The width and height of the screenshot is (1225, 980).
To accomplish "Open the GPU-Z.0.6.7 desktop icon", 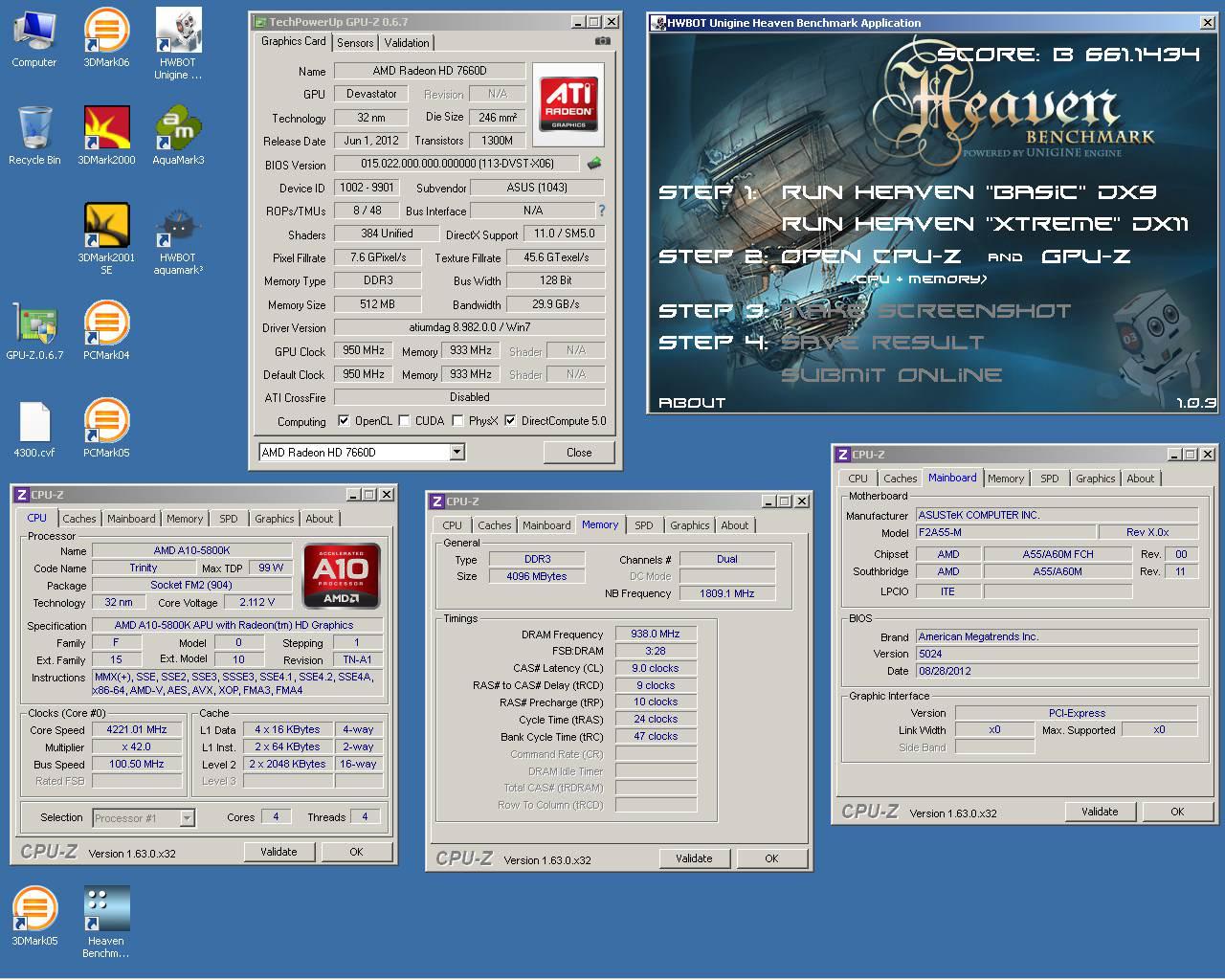I will point(34,331).
